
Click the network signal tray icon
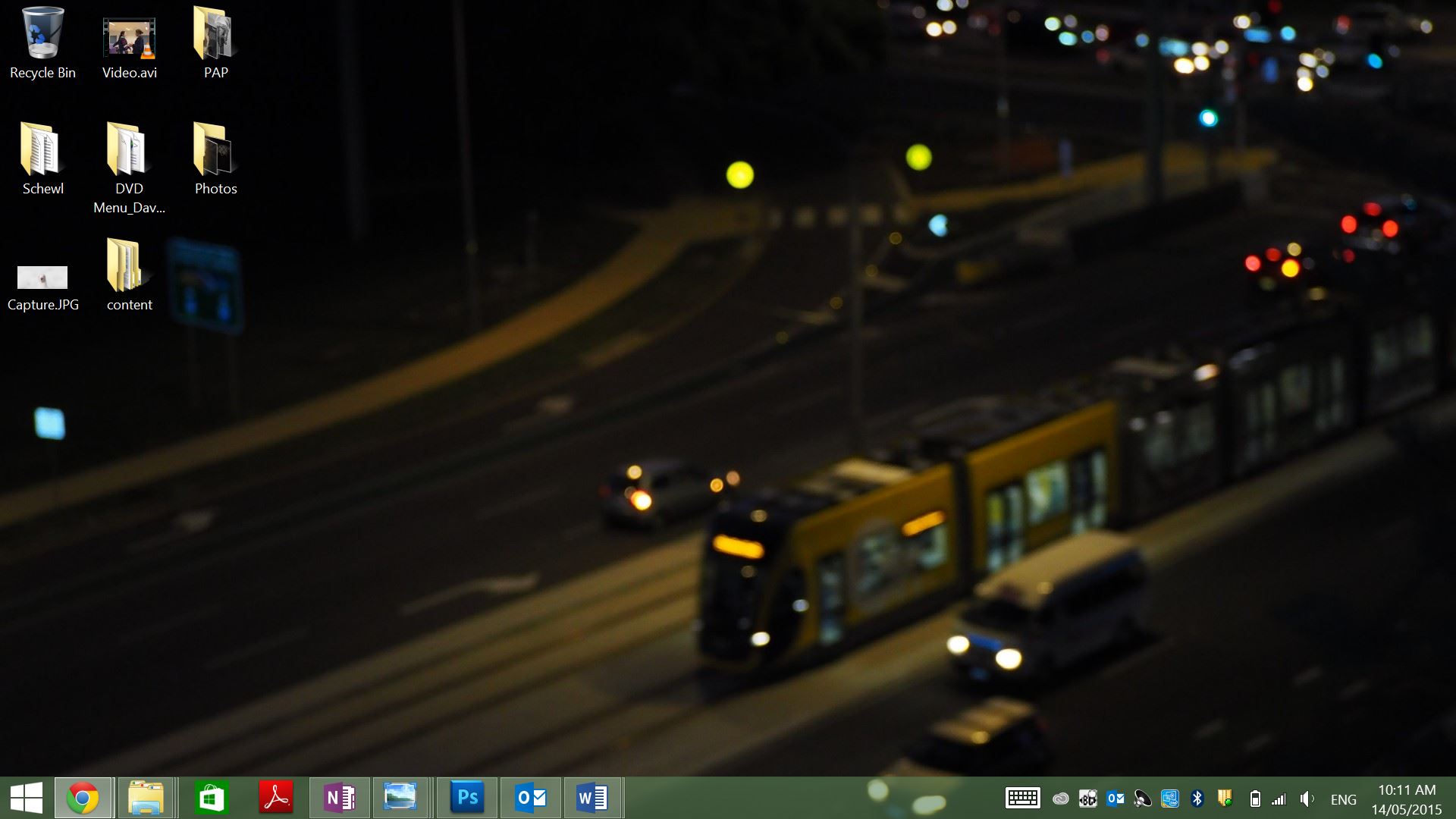click(1279, 799)
